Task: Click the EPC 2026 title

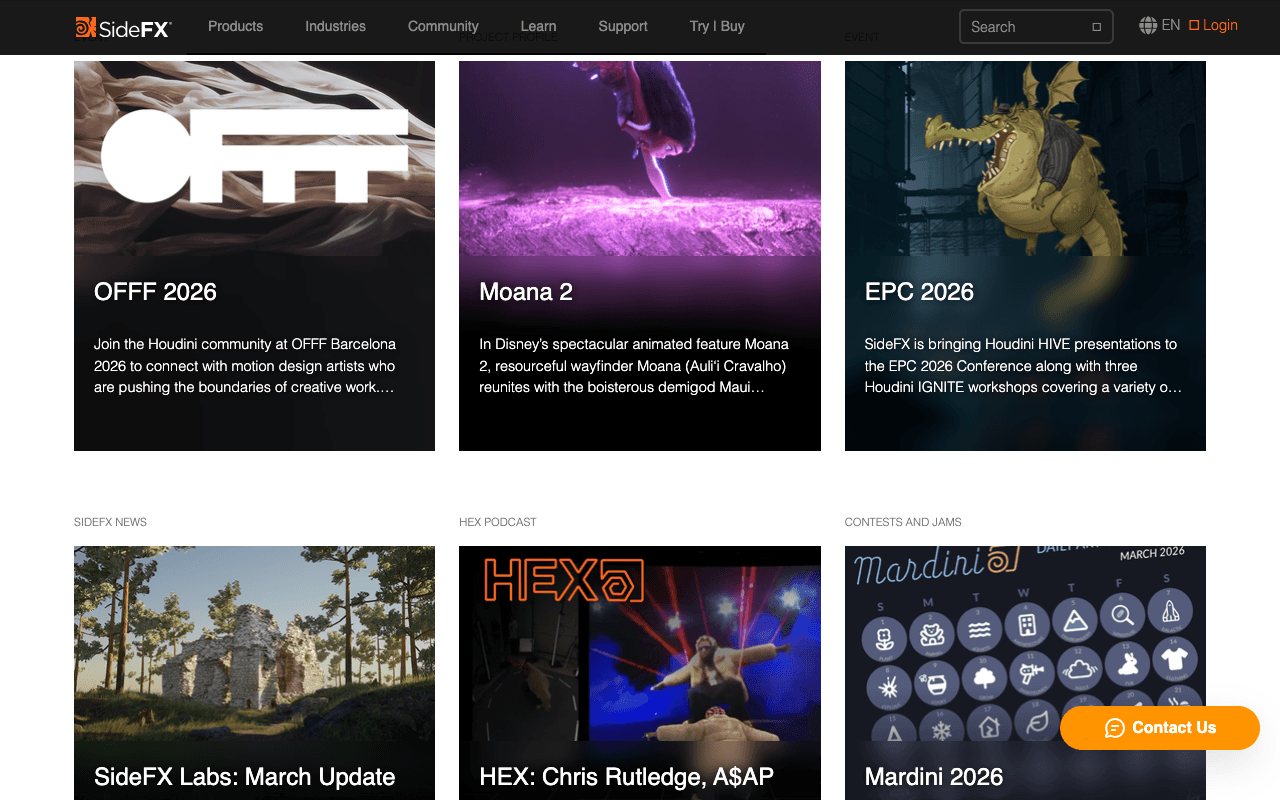Action: coord(919,292)
